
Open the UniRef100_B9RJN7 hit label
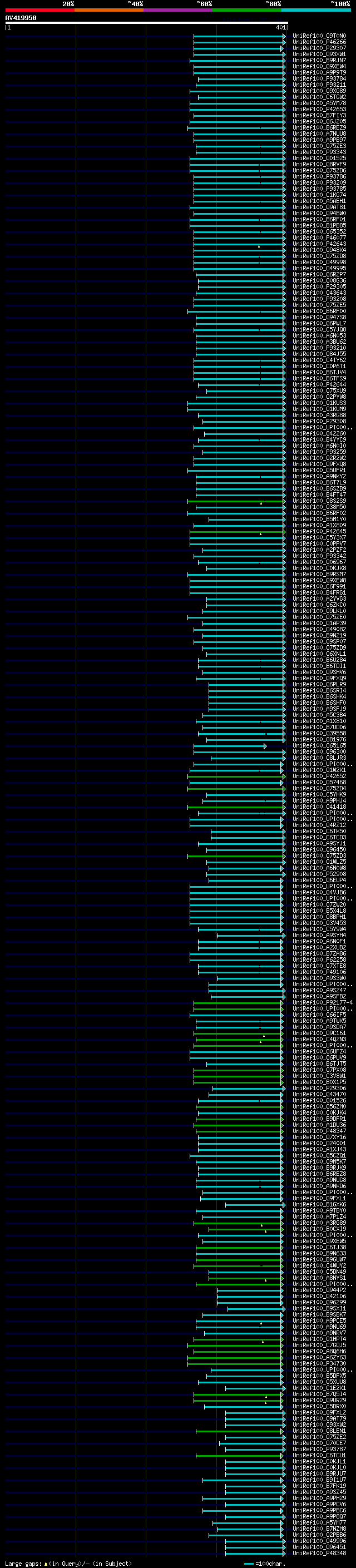click(x=319, y=60)
